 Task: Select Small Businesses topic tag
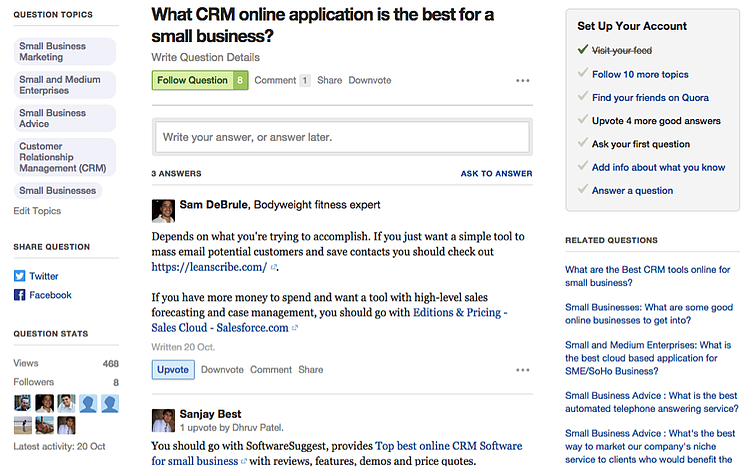click(58, 190)
